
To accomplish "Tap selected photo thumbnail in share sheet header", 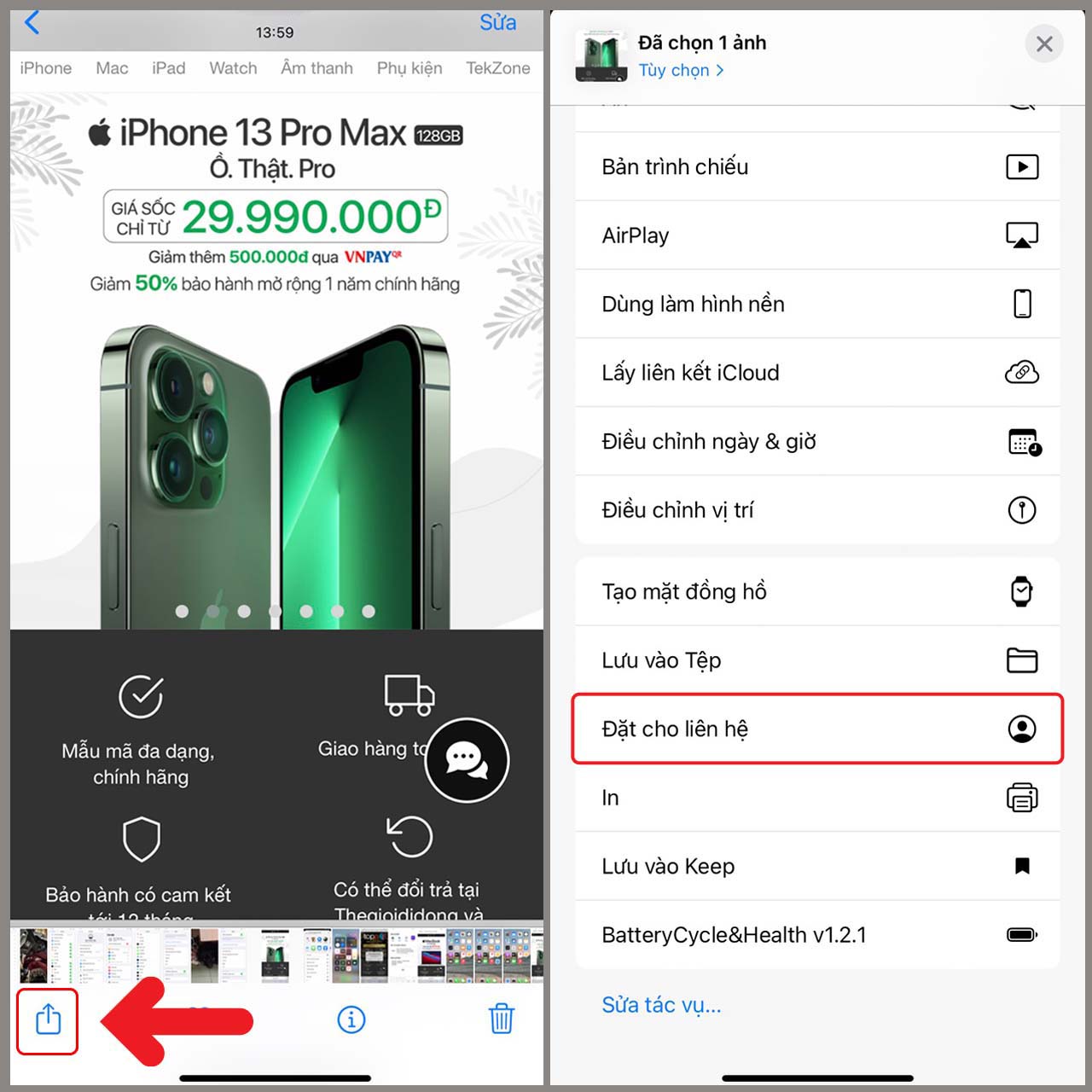I will tap(601, 55).
